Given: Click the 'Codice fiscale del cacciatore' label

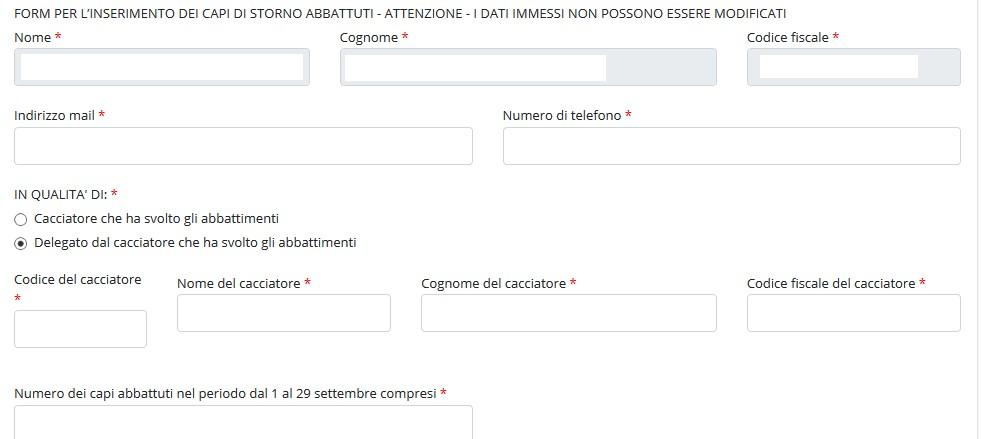Looking at the screenshot, I should [831, 284].
